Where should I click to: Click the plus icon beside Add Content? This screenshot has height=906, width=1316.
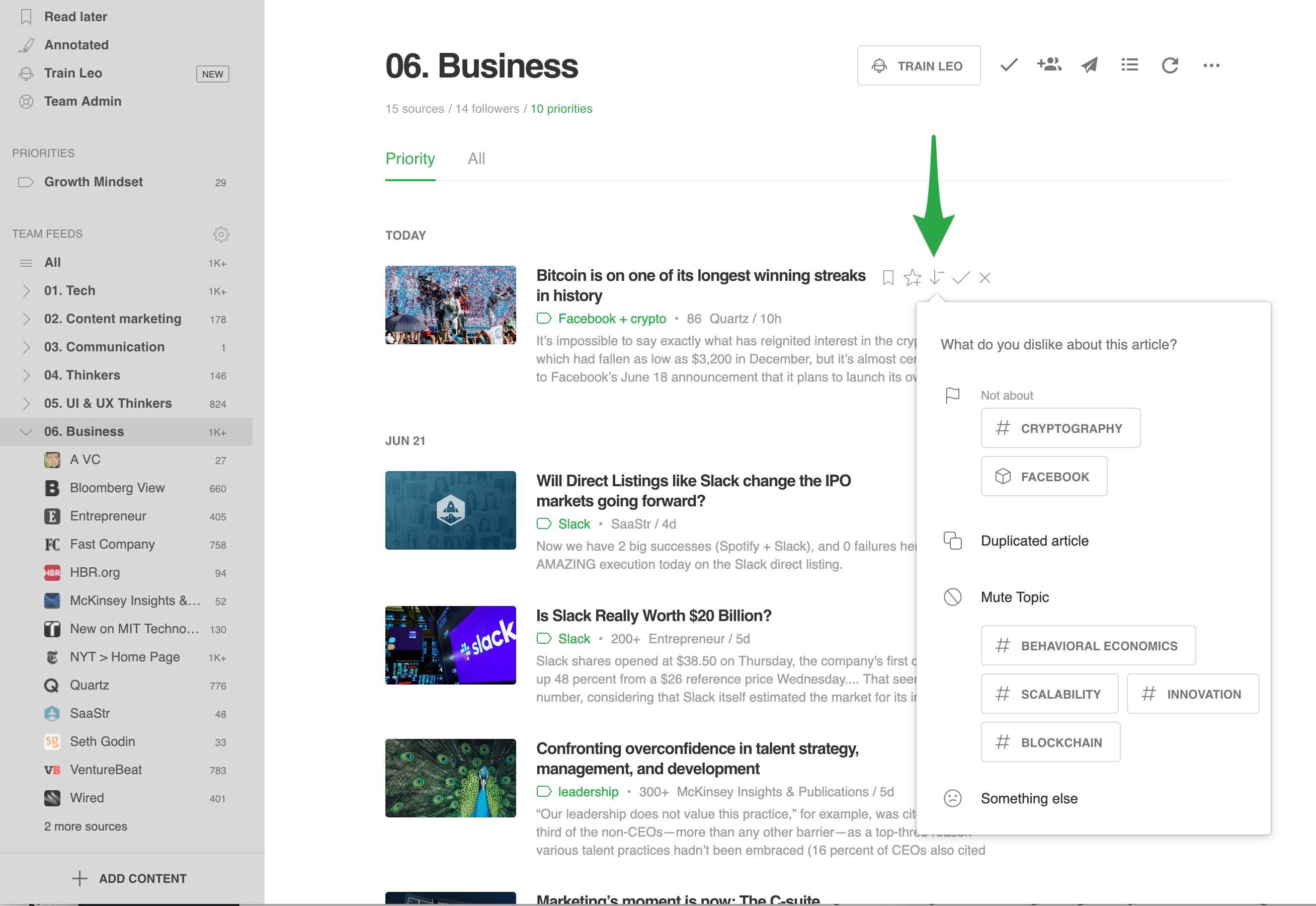click(x=79, y=878)
